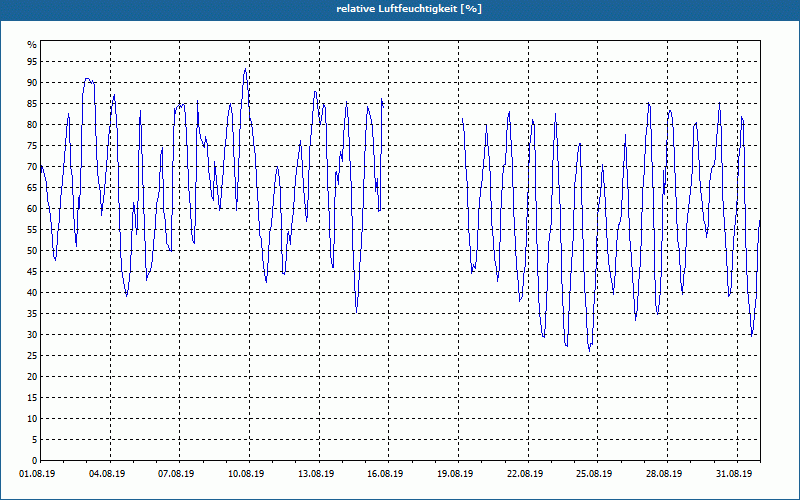Click the x-axis date label 07.08.19
800x500 pixels.
[x=176, y=474]
